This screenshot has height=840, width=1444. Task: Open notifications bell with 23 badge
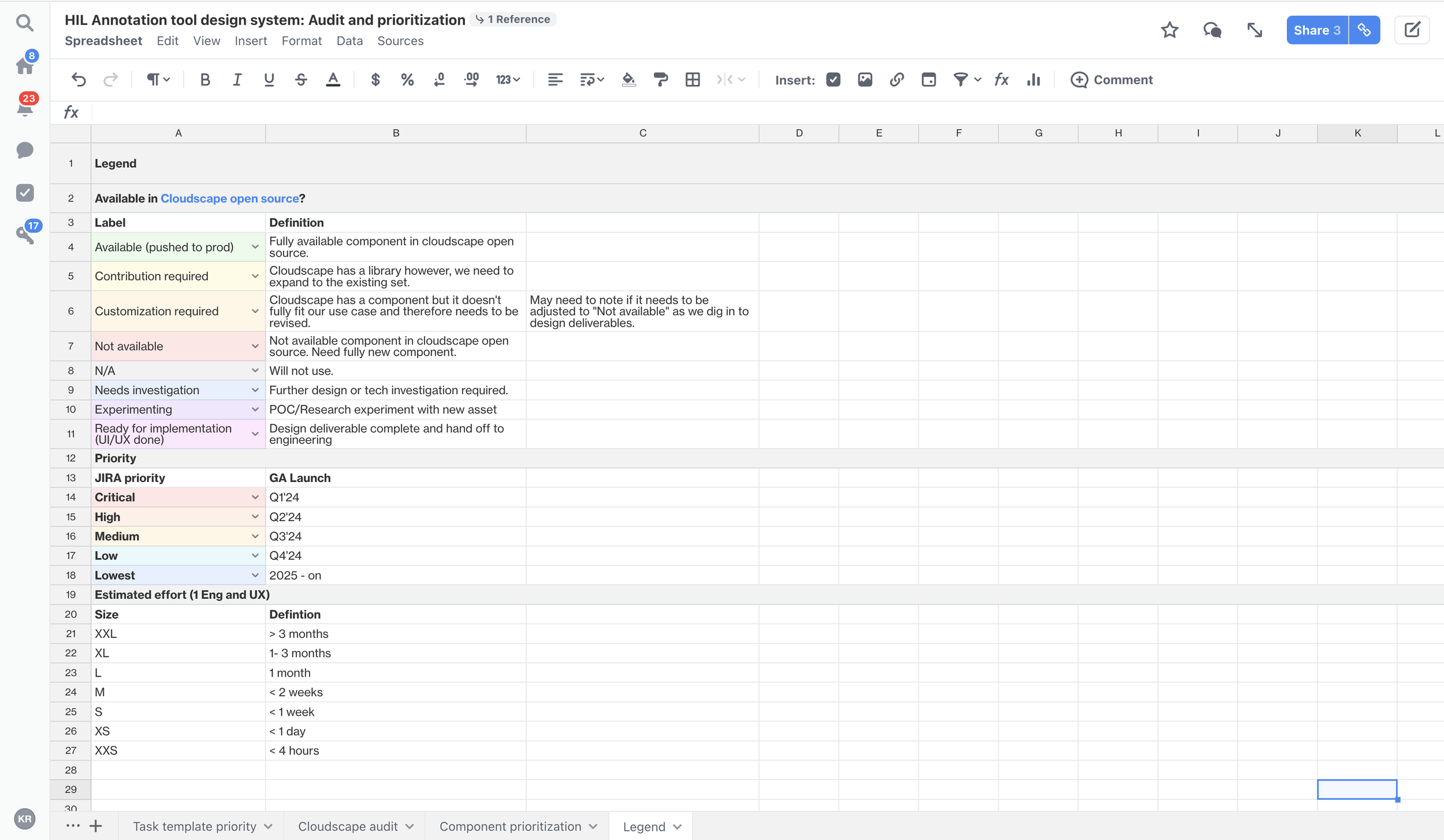click(24, 108)
